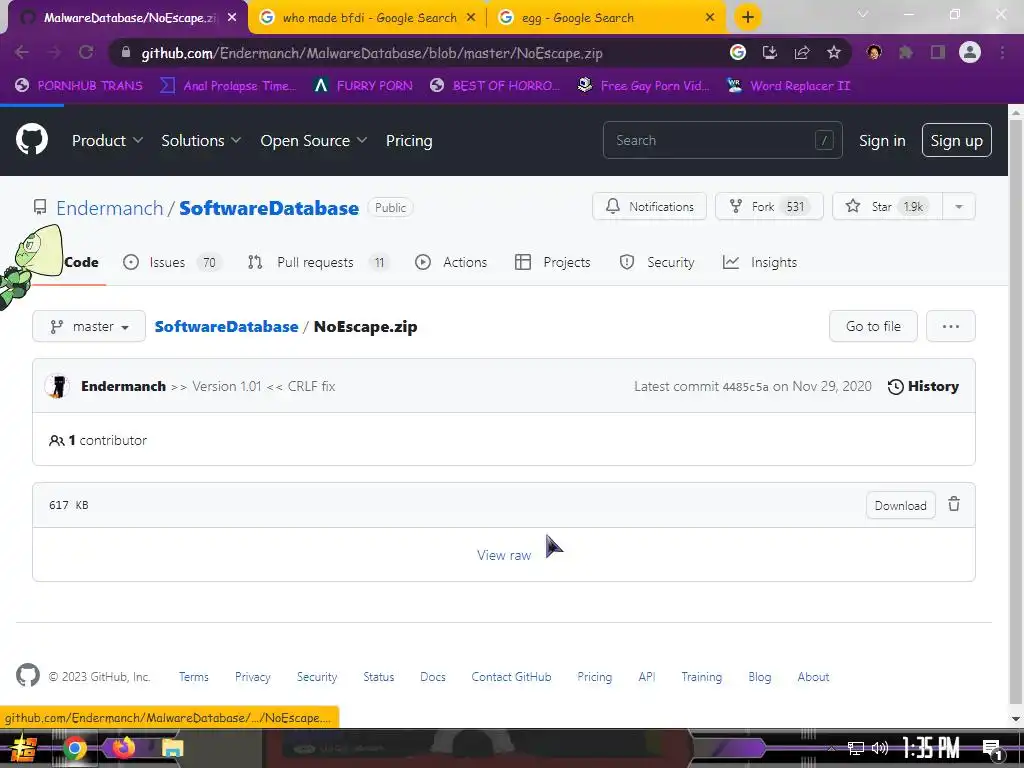Open the Chrome profile avatar

(970, 52)
